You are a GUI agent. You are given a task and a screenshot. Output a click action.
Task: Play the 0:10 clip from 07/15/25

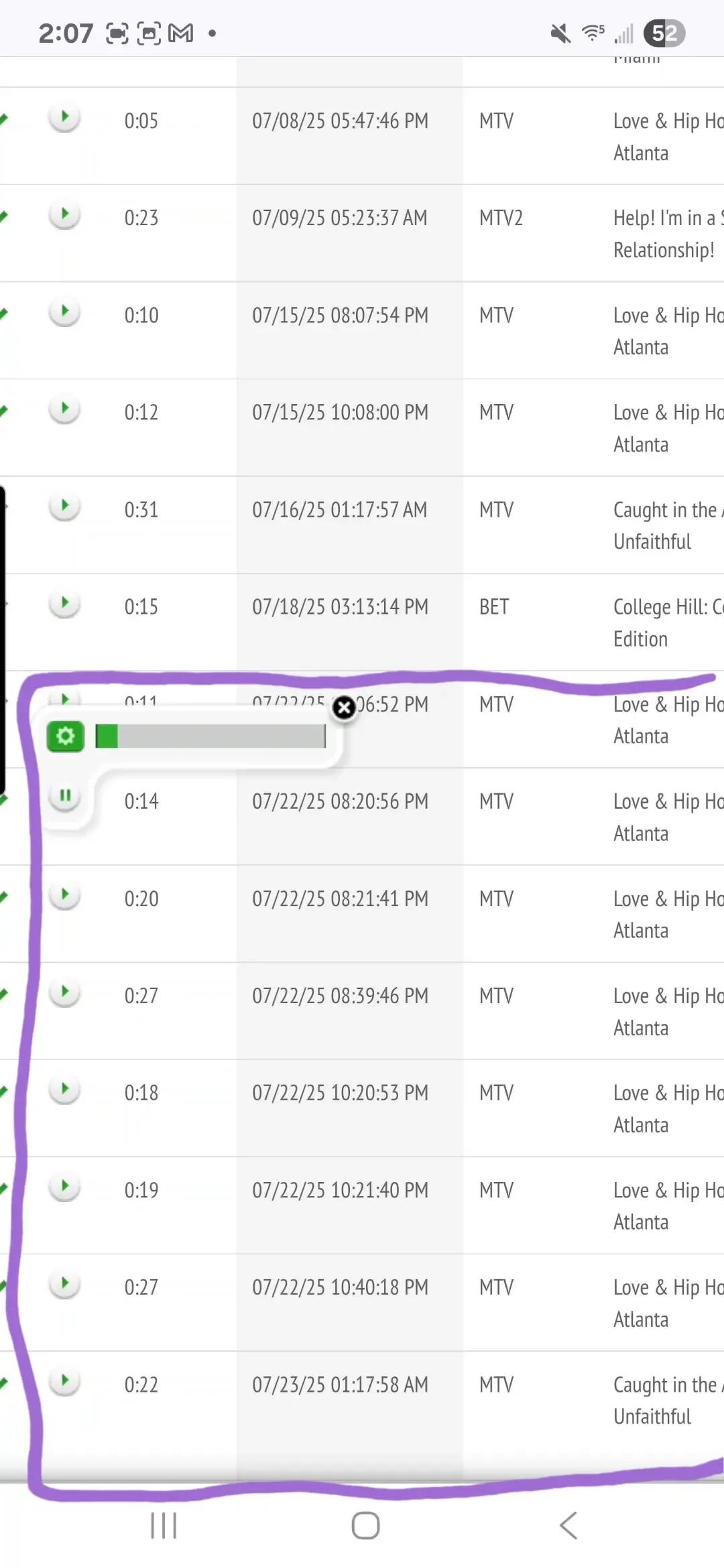tap(64, 312)
